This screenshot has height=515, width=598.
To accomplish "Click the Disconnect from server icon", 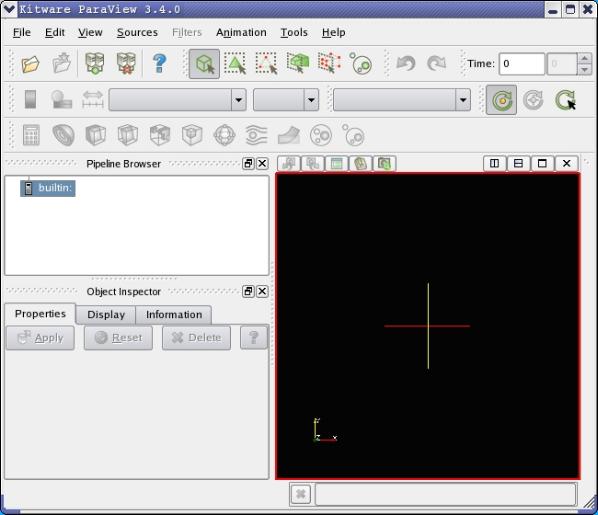I will pyautogui.click(x=126, y=63).
